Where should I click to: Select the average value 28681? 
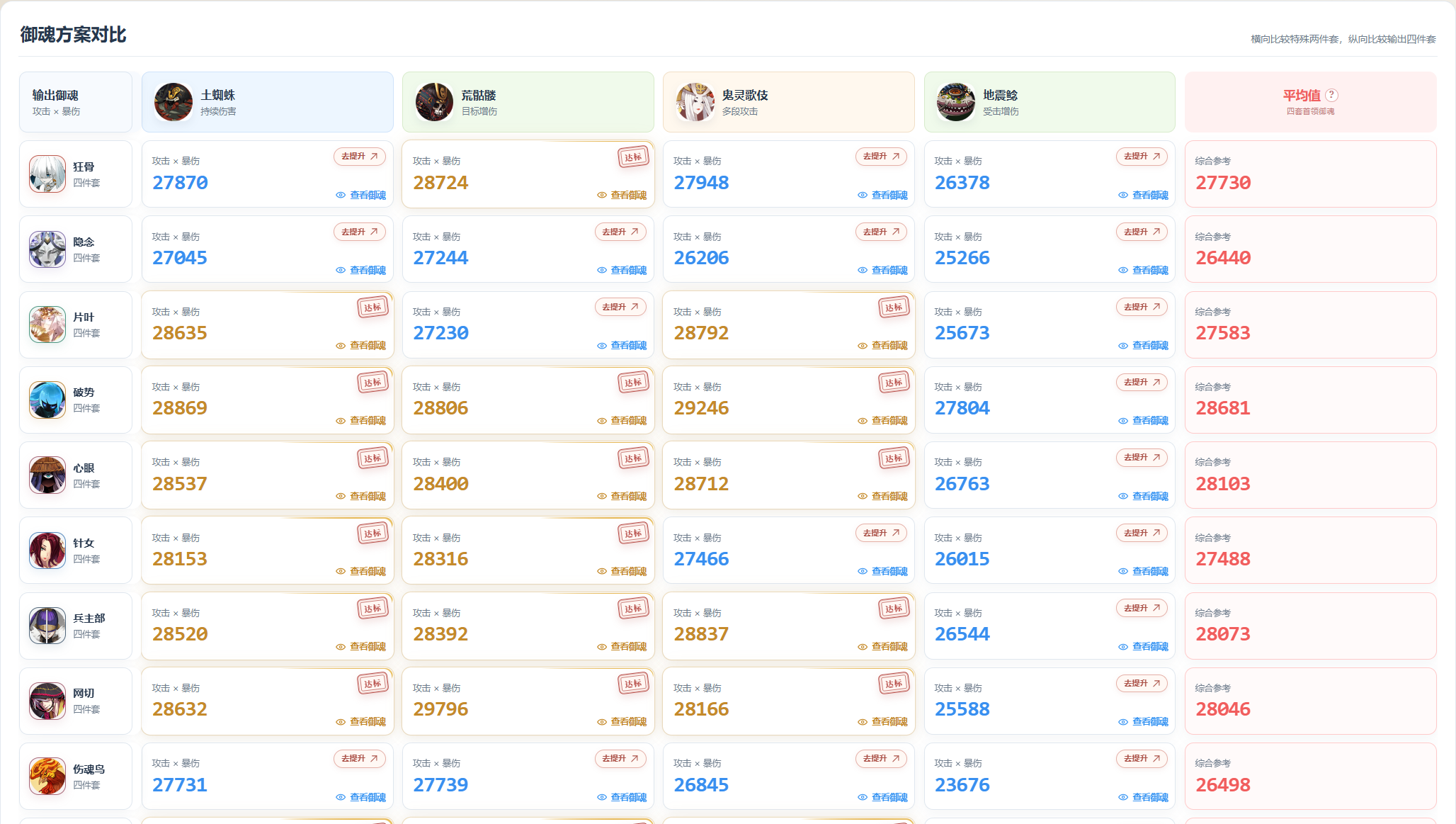pyautogui.click(x=1223, y=408)
